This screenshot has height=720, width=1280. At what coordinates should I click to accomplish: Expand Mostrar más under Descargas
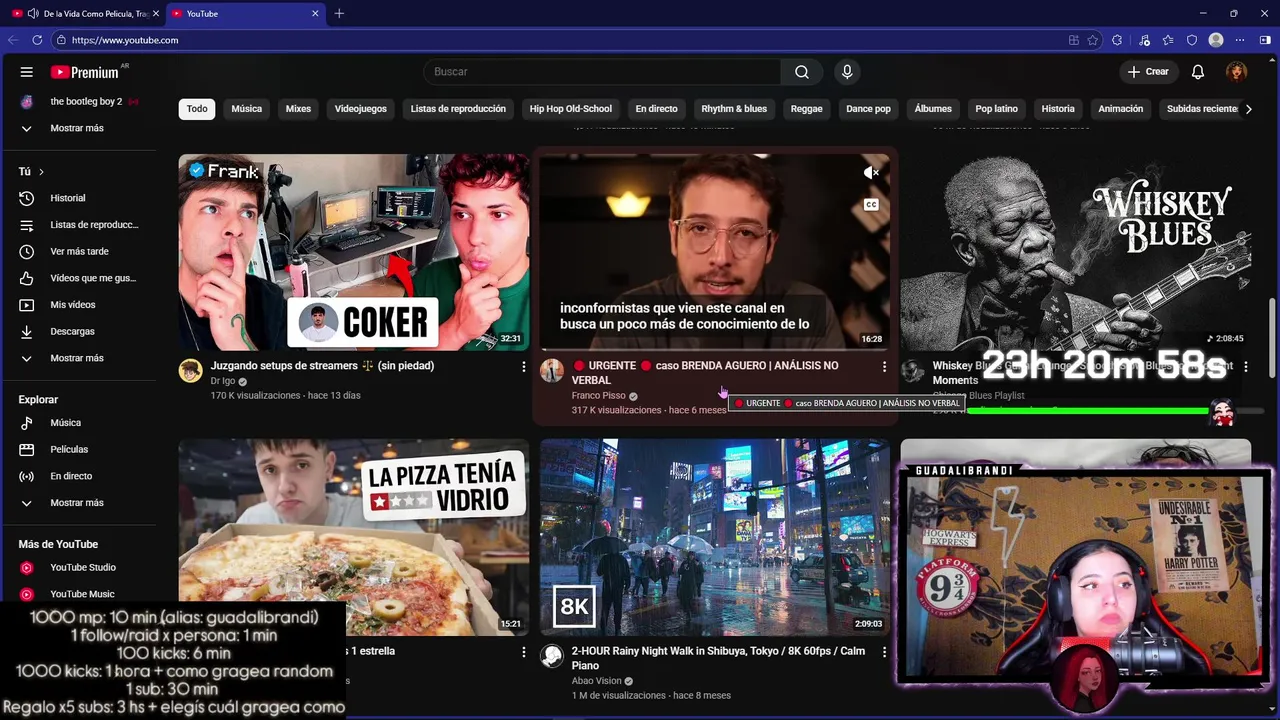point(78,358)
